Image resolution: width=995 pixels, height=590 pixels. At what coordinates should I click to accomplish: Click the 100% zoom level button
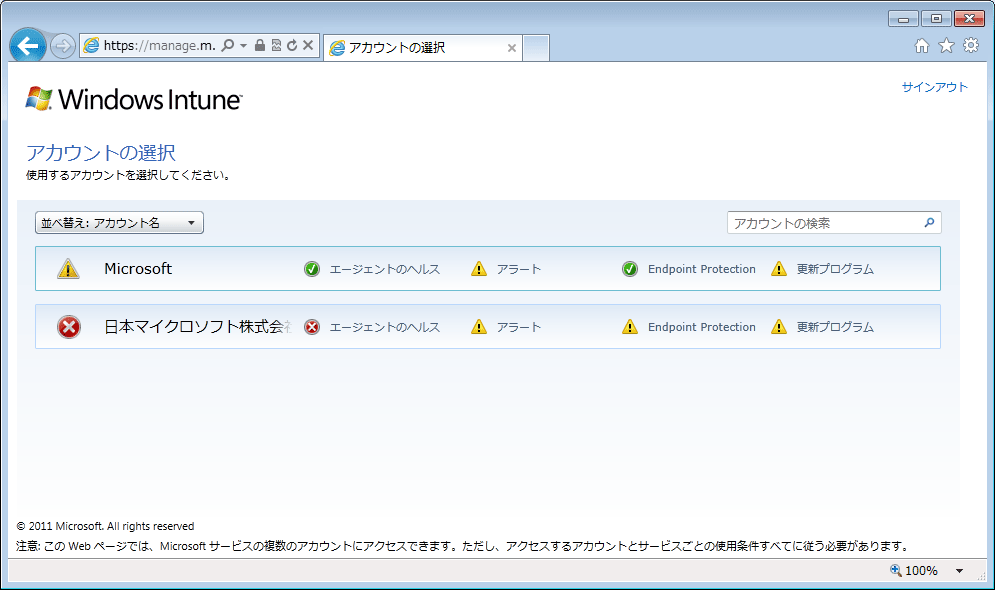click(x=914, y=570)
